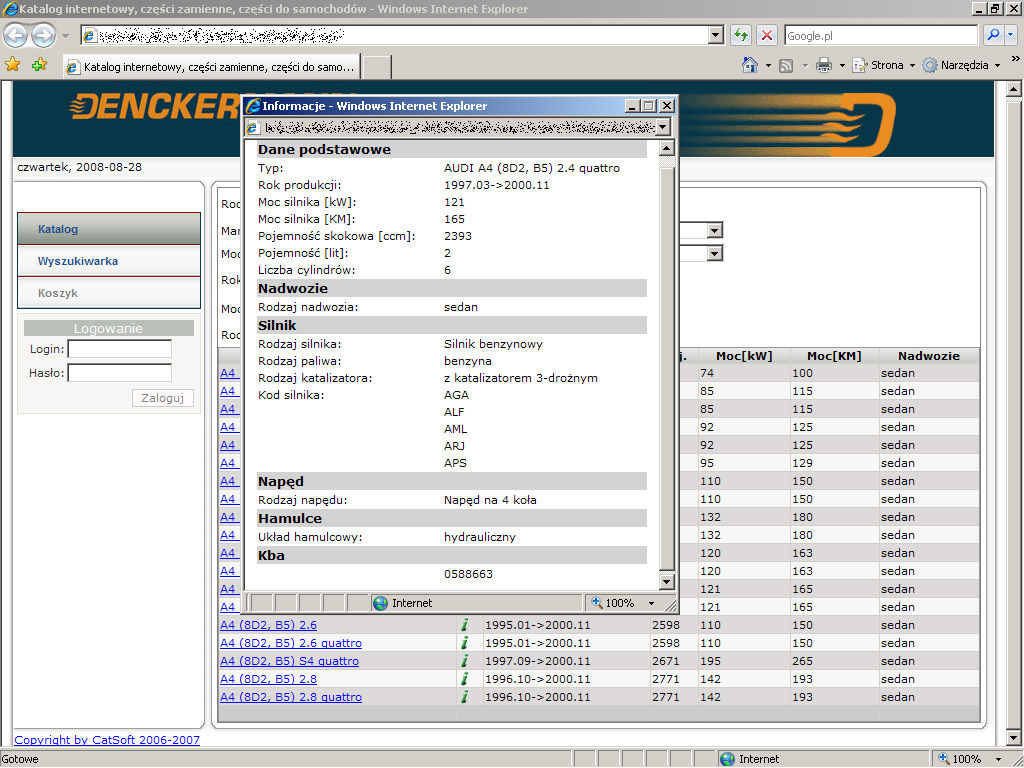Viewport: 1024px width, 768px height.
Task: Click the Moc[KM] column header
Action: [834, 356]
